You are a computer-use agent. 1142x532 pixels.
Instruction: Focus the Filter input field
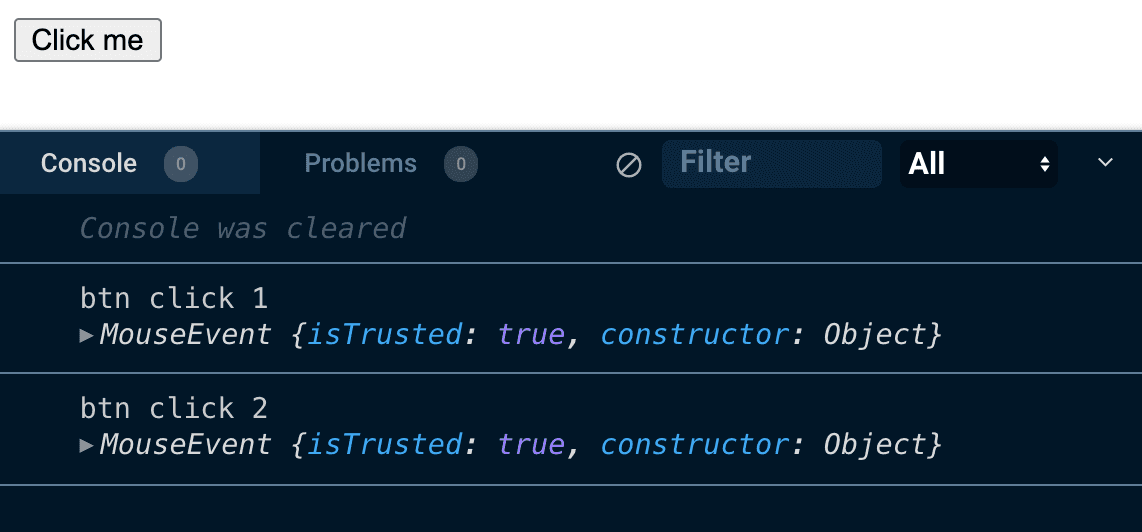coord(771,163)
